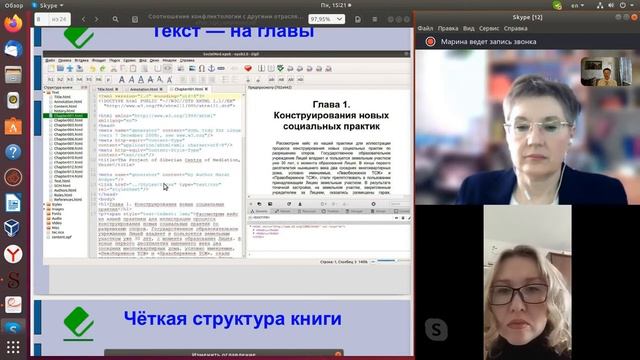Screen dimensions: 640x360
Task: Open file options icon in document viewer
Action: click(358, 19)
